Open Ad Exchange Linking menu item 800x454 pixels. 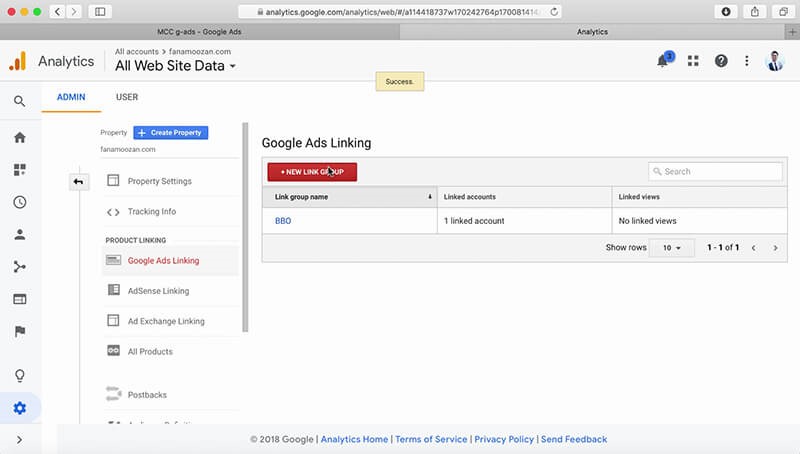(x=166, y=321)
